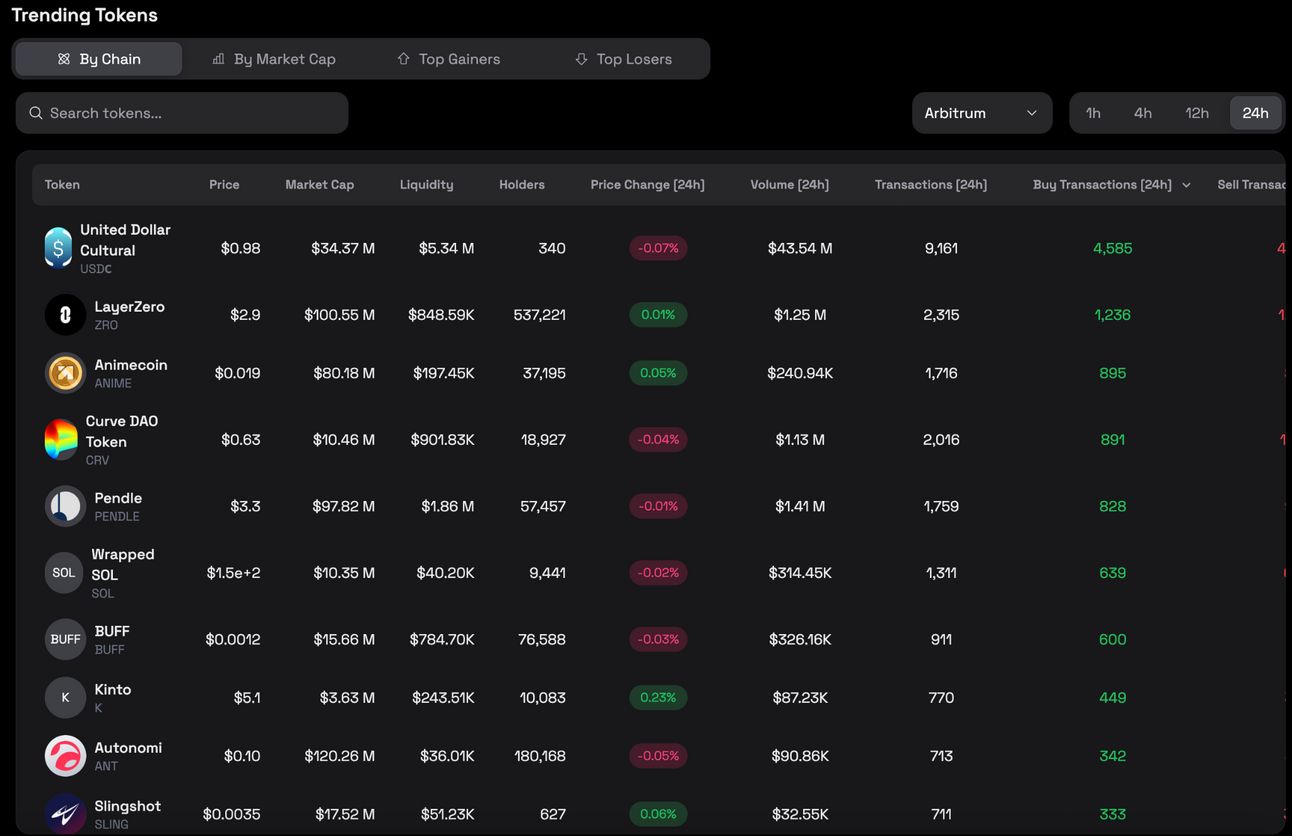Select the 1h timeframe

coord(1093,113)
